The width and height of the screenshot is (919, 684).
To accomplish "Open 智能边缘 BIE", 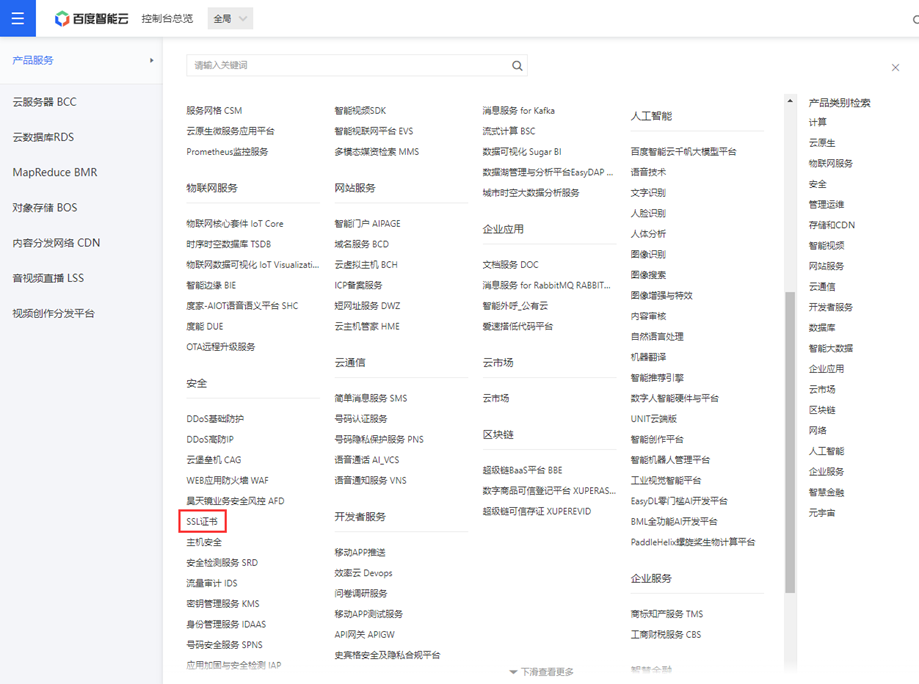I will point(211,285).
